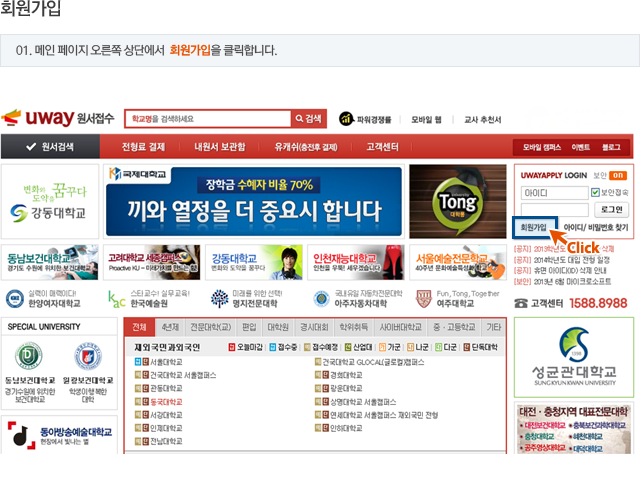Click the 아이디 input field

pos(554,193)
